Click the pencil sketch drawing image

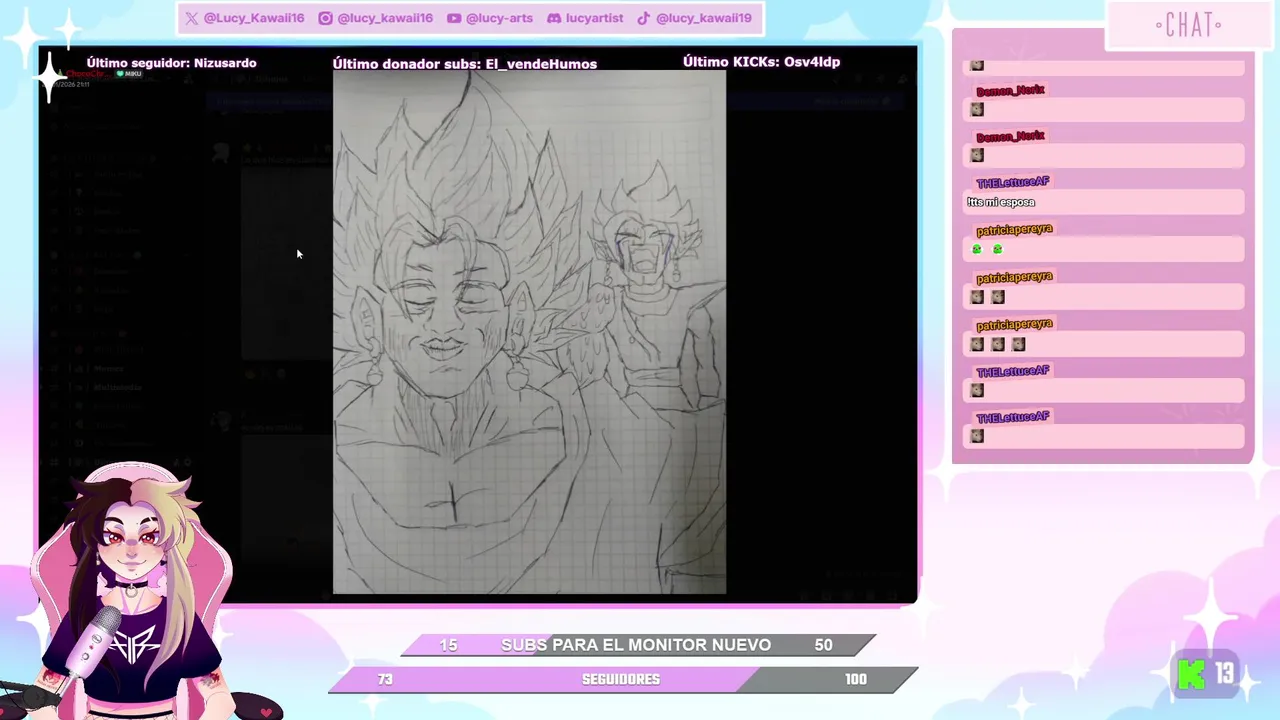coord(529,333)
